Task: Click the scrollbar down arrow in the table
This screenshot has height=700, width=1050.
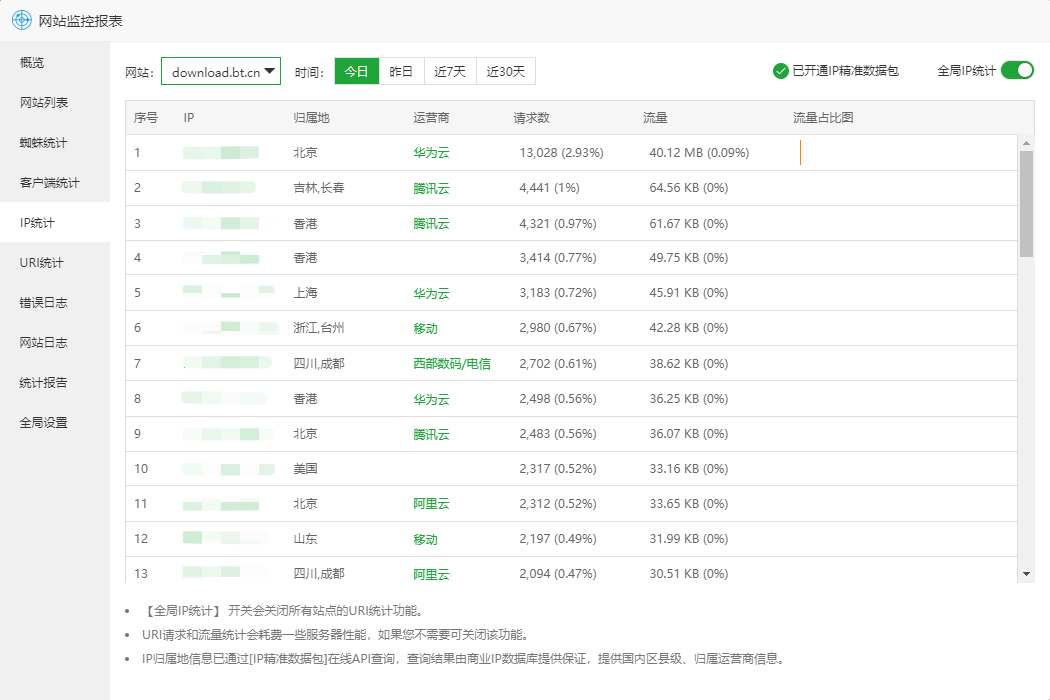Action: coord(1026,574)
